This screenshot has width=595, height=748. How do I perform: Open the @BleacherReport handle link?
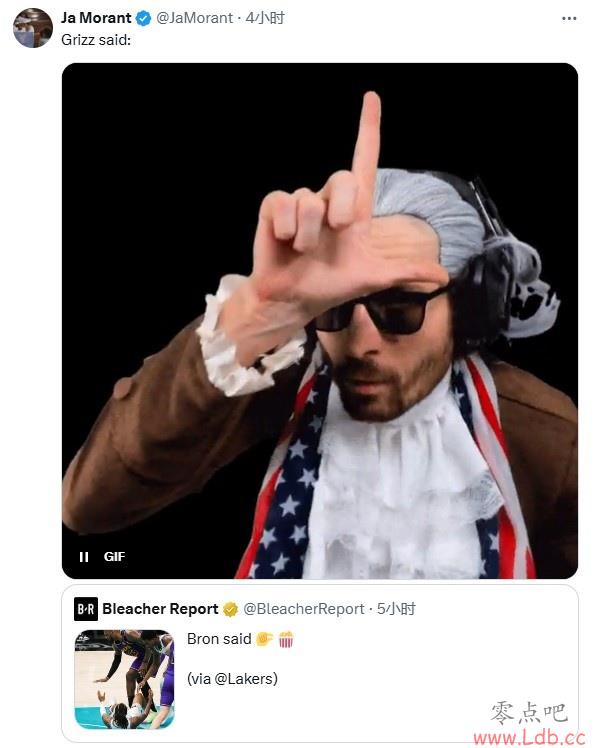coord(303,609)
